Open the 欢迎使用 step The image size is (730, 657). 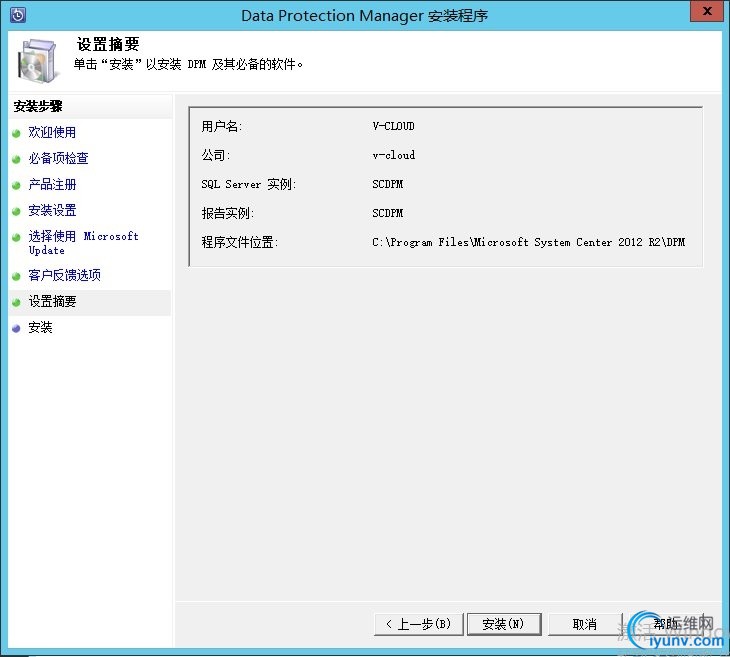(x=52, y=132)
